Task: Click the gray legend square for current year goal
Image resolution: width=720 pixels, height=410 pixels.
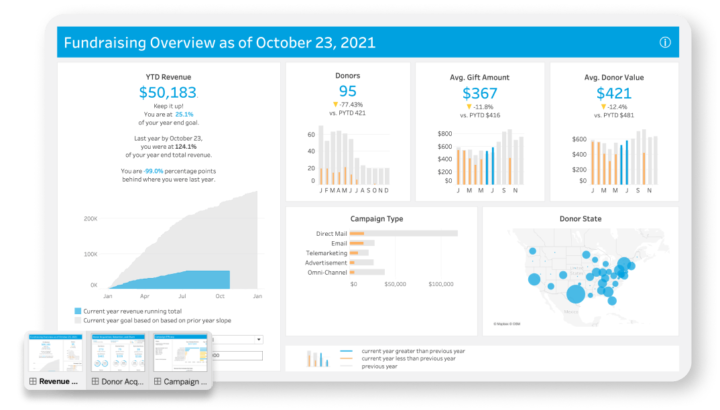Action: coord(79,322)
